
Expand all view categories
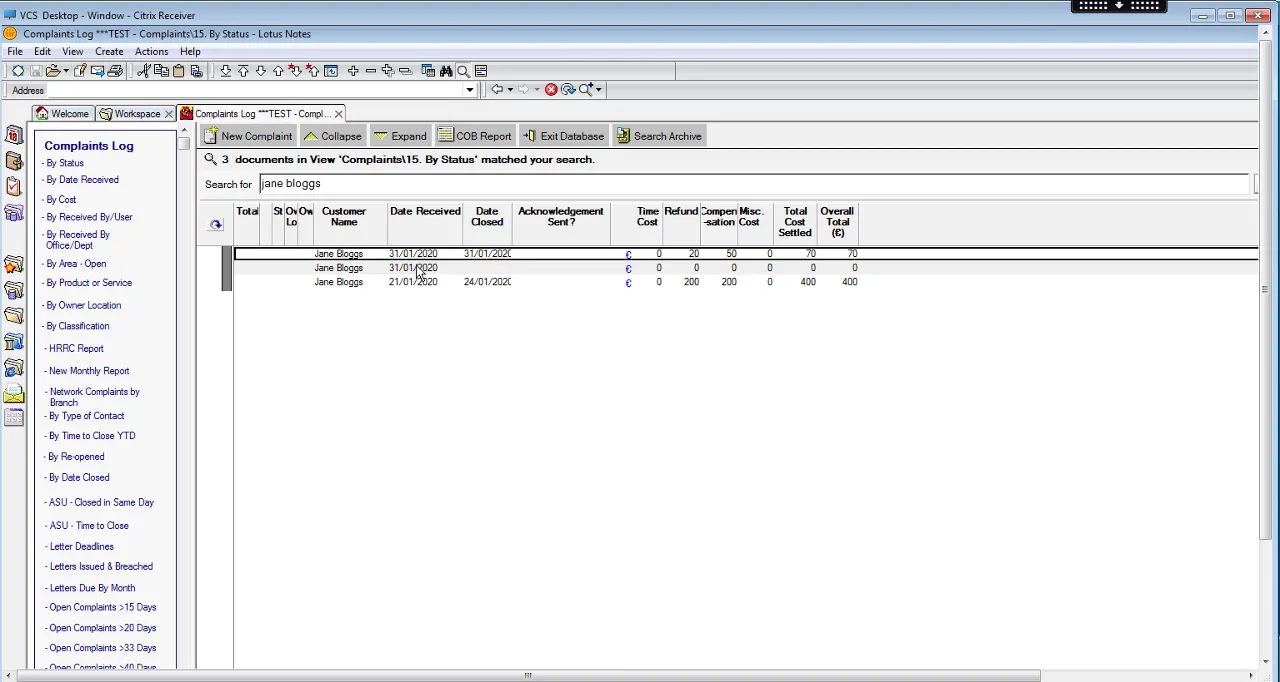point(400,136)
